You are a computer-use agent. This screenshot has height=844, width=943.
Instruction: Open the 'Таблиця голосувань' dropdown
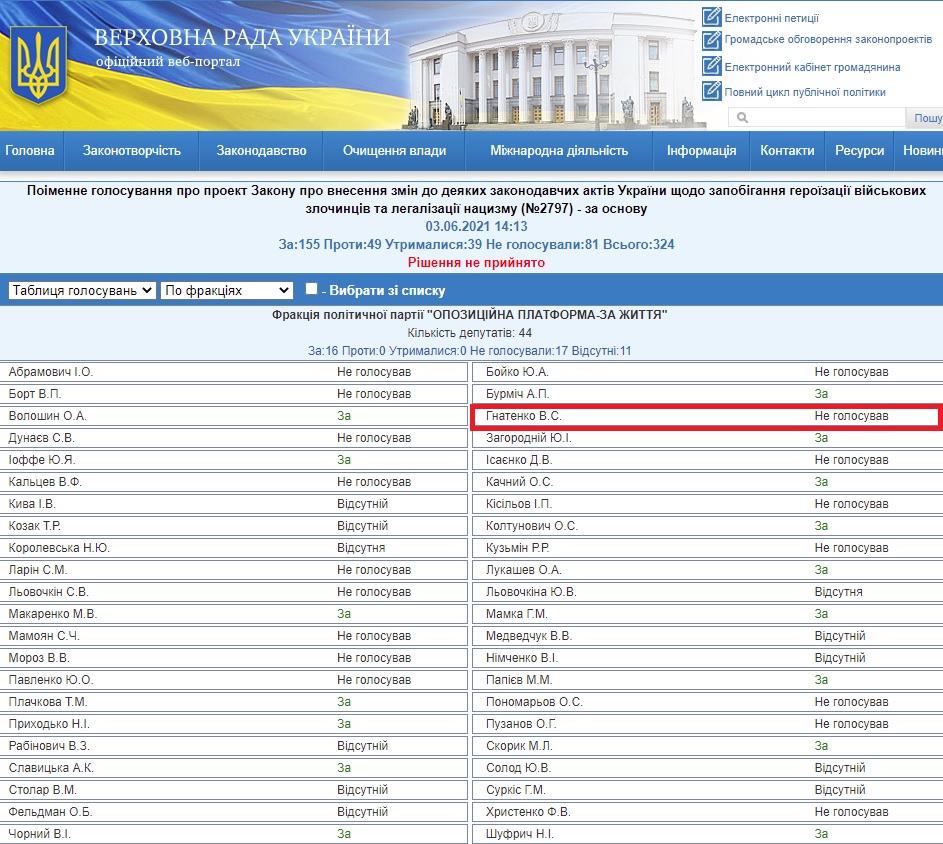coord(82,290)
